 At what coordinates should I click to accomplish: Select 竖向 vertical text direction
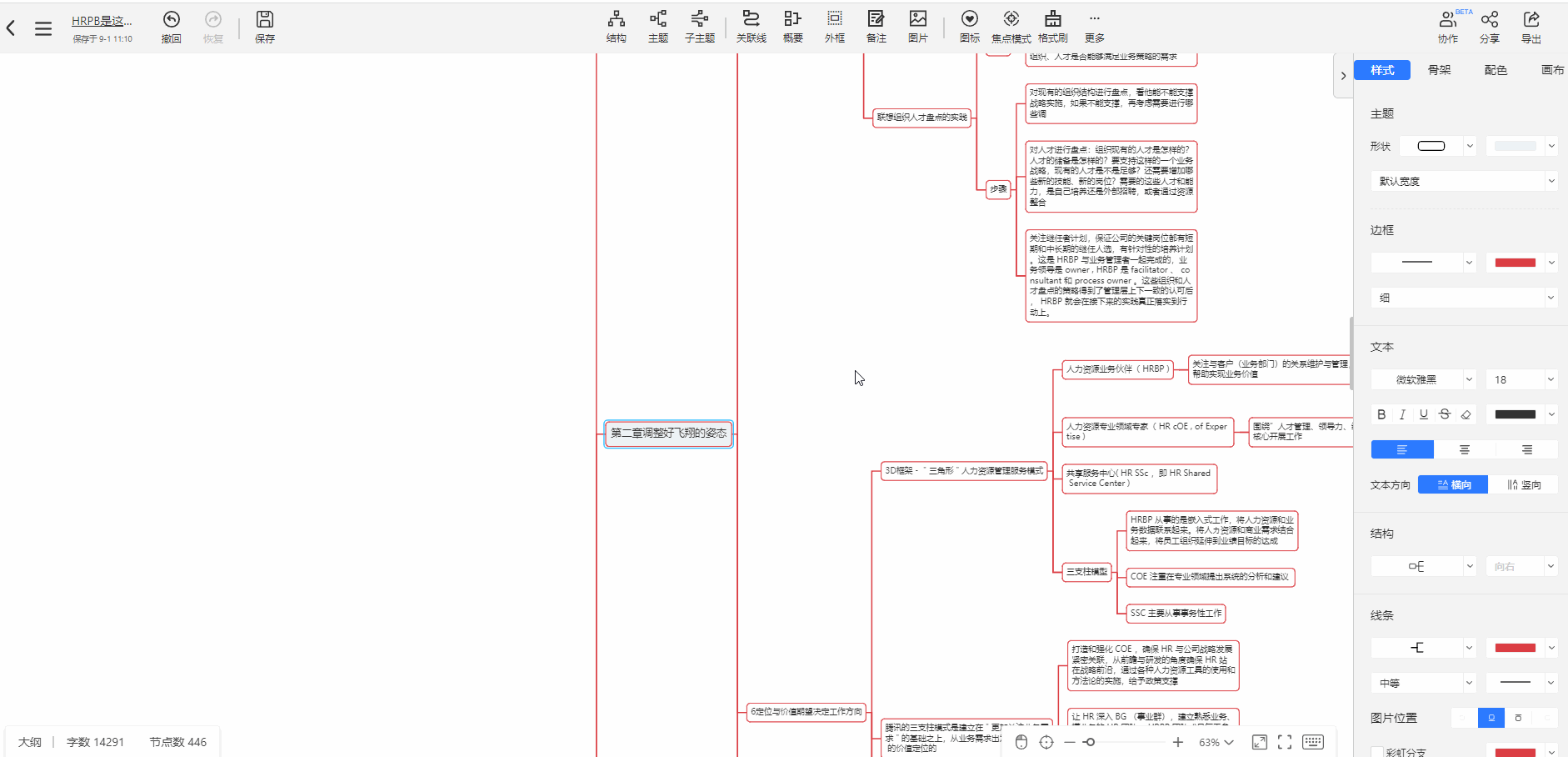tap(1523, 484)
